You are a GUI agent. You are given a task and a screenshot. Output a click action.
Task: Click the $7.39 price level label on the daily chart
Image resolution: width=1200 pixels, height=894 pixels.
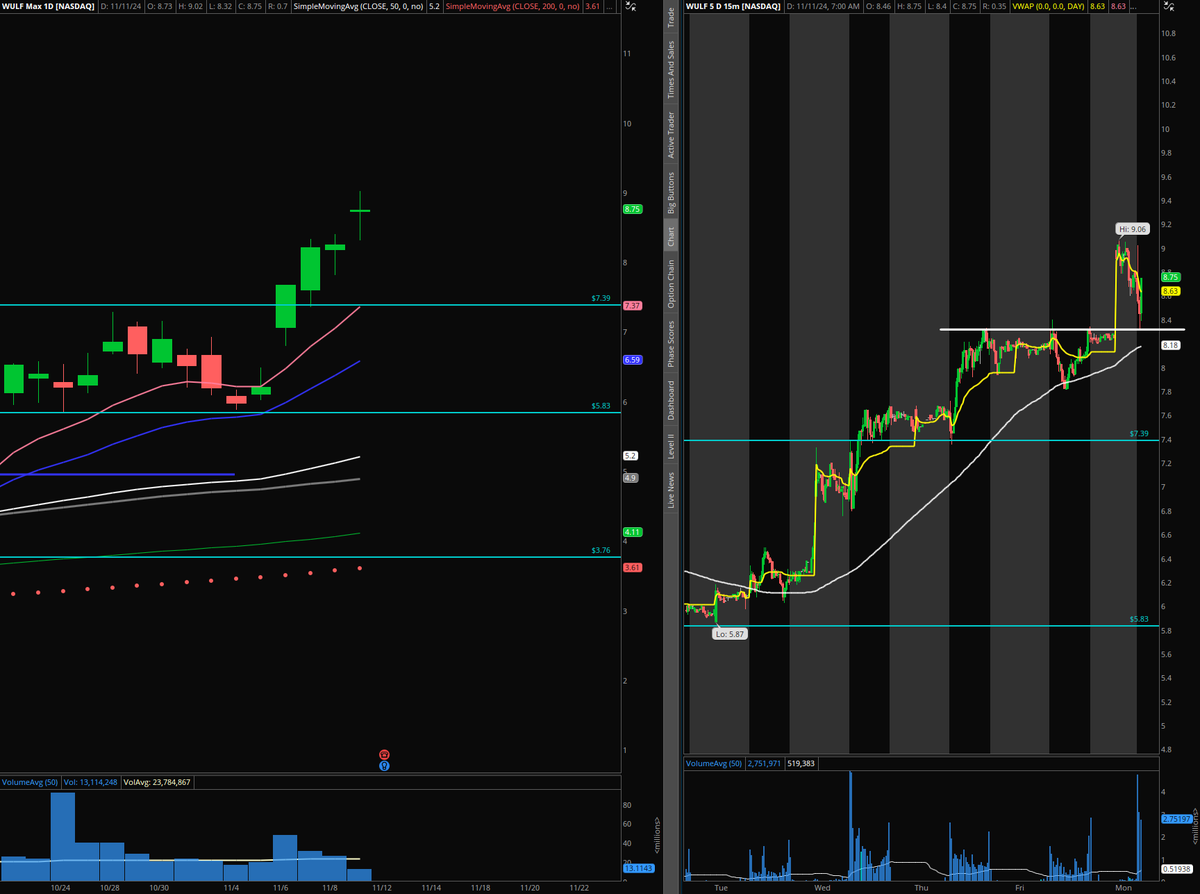click(599, 299)
